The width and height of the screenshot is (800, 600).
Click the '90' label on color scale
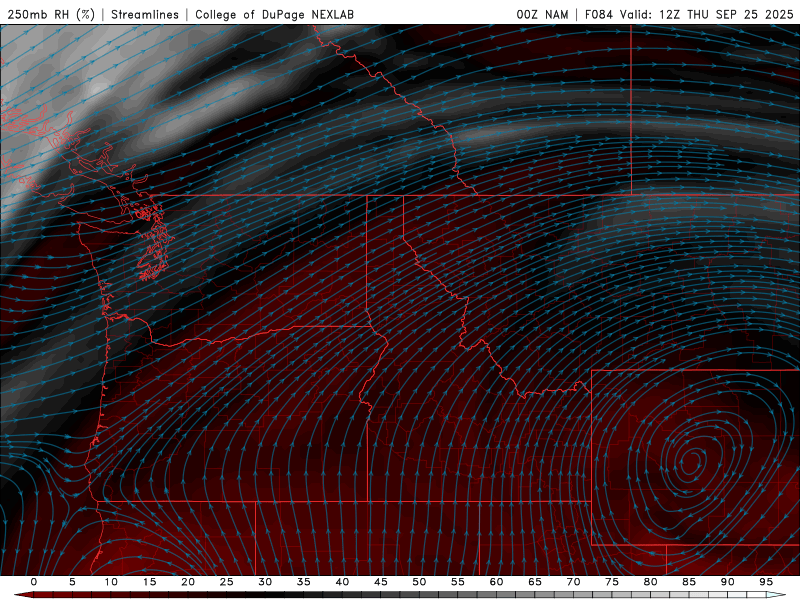[x=727, y=582]
